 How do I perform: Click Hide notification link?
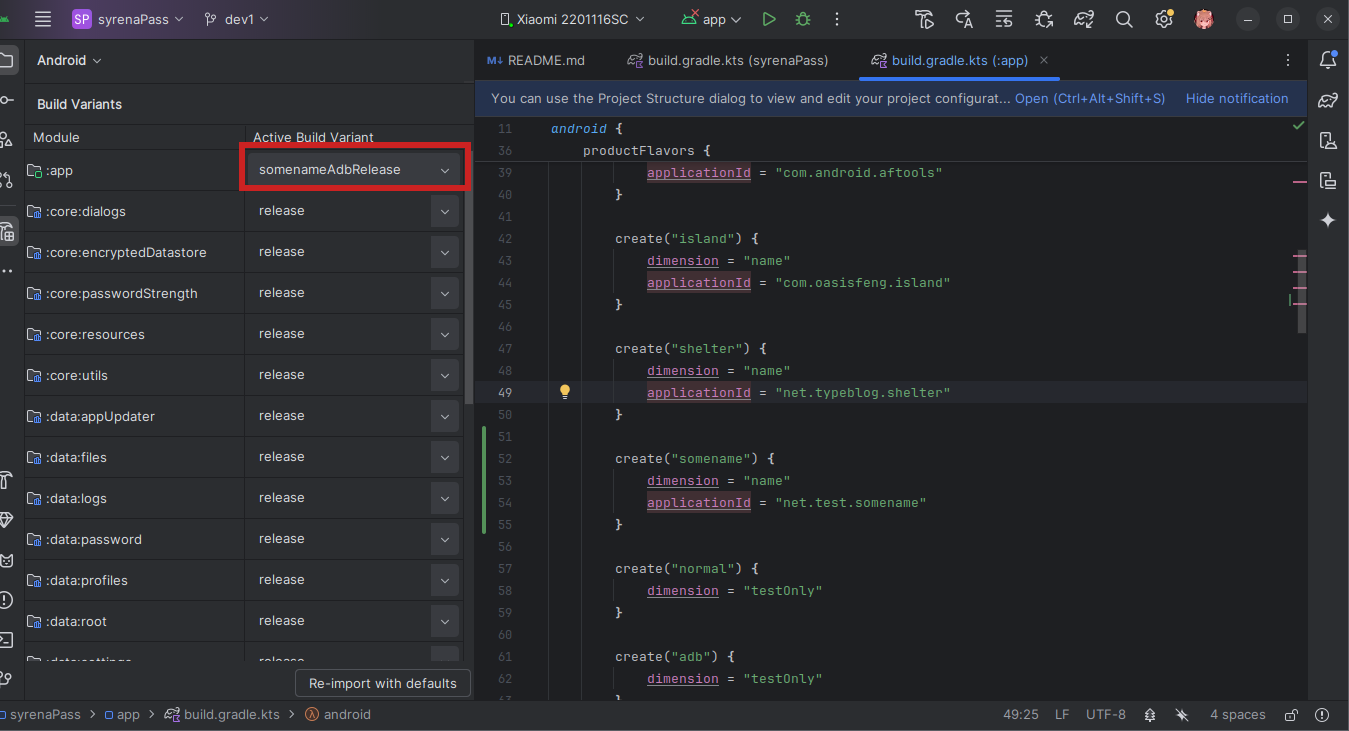click(1237, 98)
